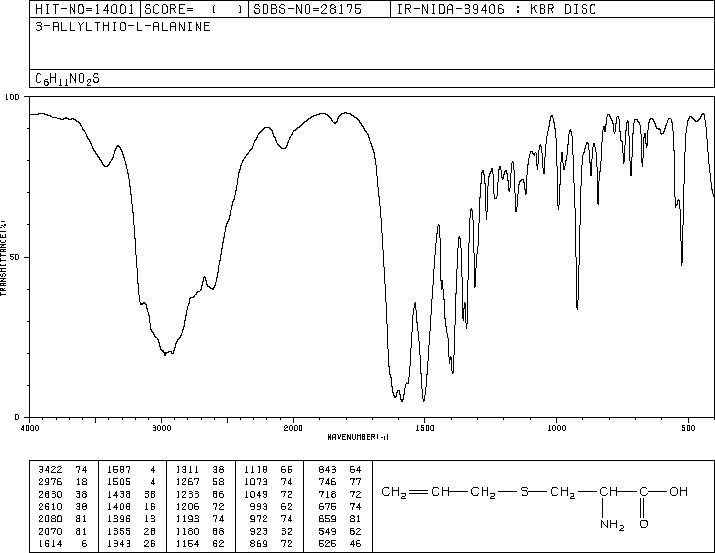Screen dimensions: 715x553
Task: Click the 4000 tick on wavenumber axis
Action: click(29, 428)
